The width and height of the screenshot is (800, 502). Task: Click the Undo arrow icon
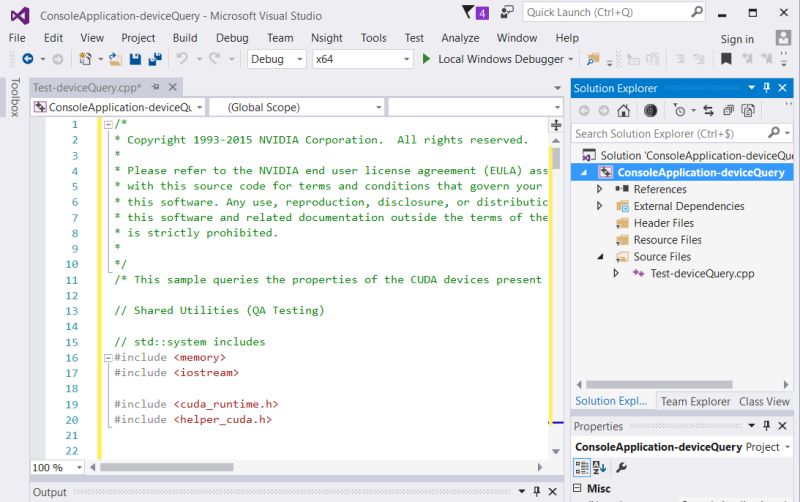click(x=182, y=59)
